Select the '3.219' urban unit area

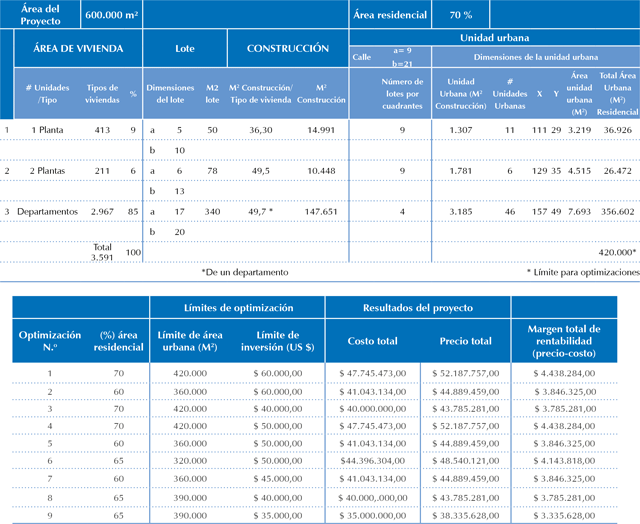(579, 130)
